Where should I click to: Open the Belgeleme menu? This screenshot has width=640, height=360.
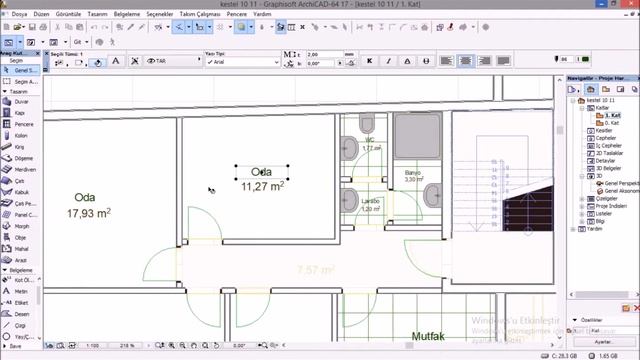pyautogui.click(x=127, y=14)
